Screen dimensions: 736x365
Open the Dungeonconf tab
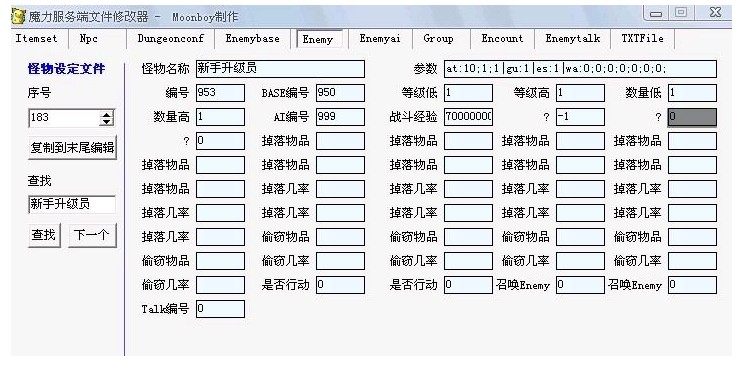point(170,39)
